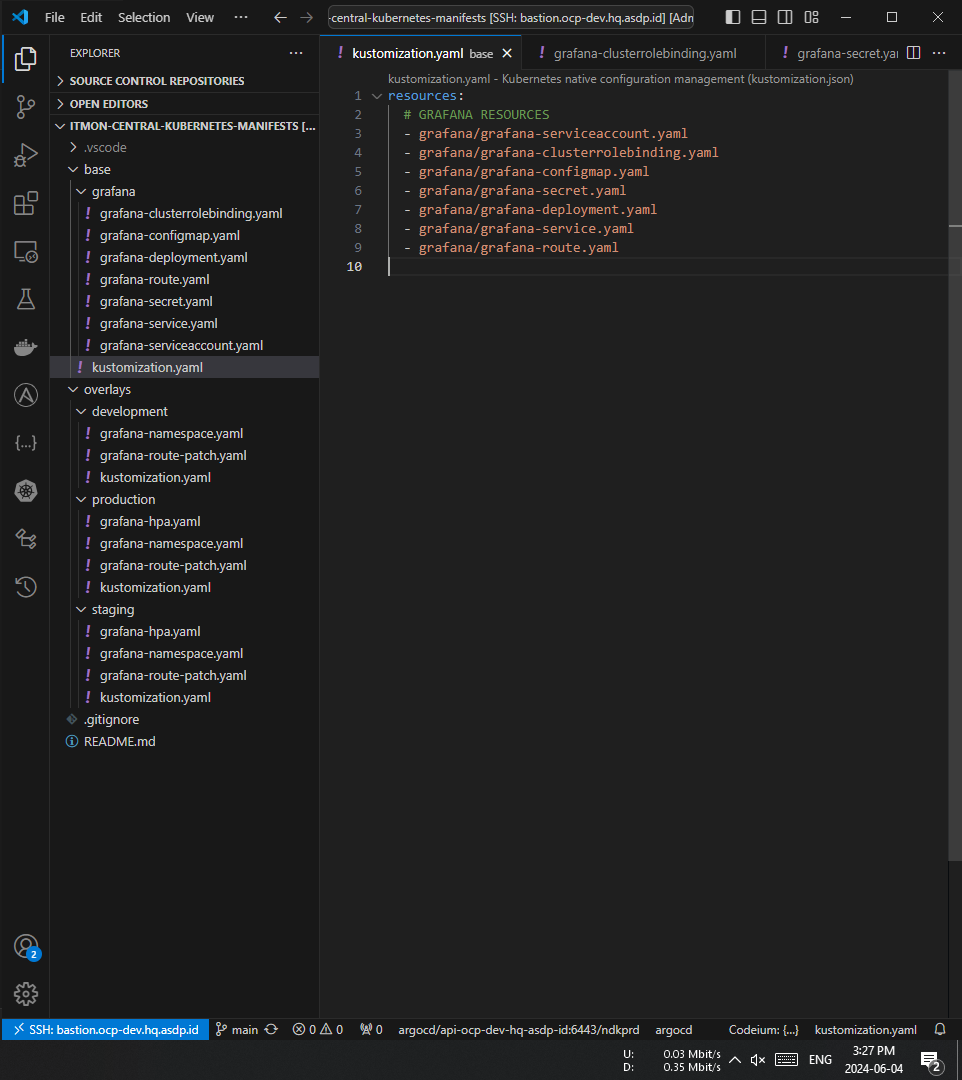
Task: Open the Timeline history view icon
Action: (25, 587)
